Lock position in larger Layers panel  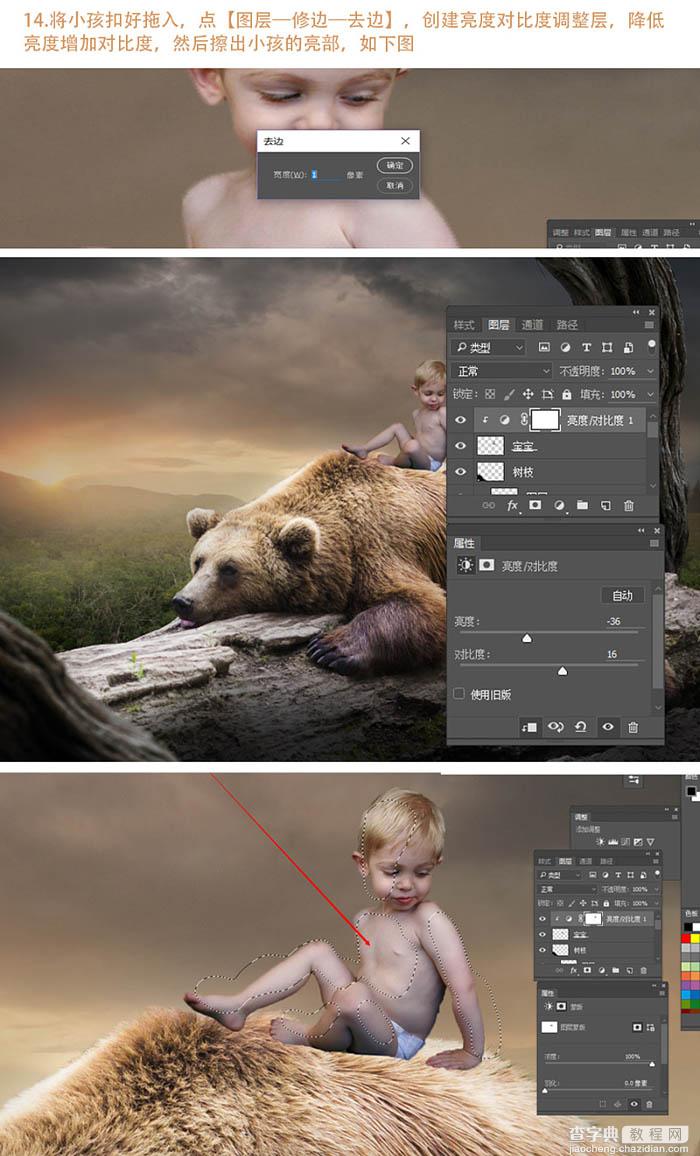[x=528, y=394]
